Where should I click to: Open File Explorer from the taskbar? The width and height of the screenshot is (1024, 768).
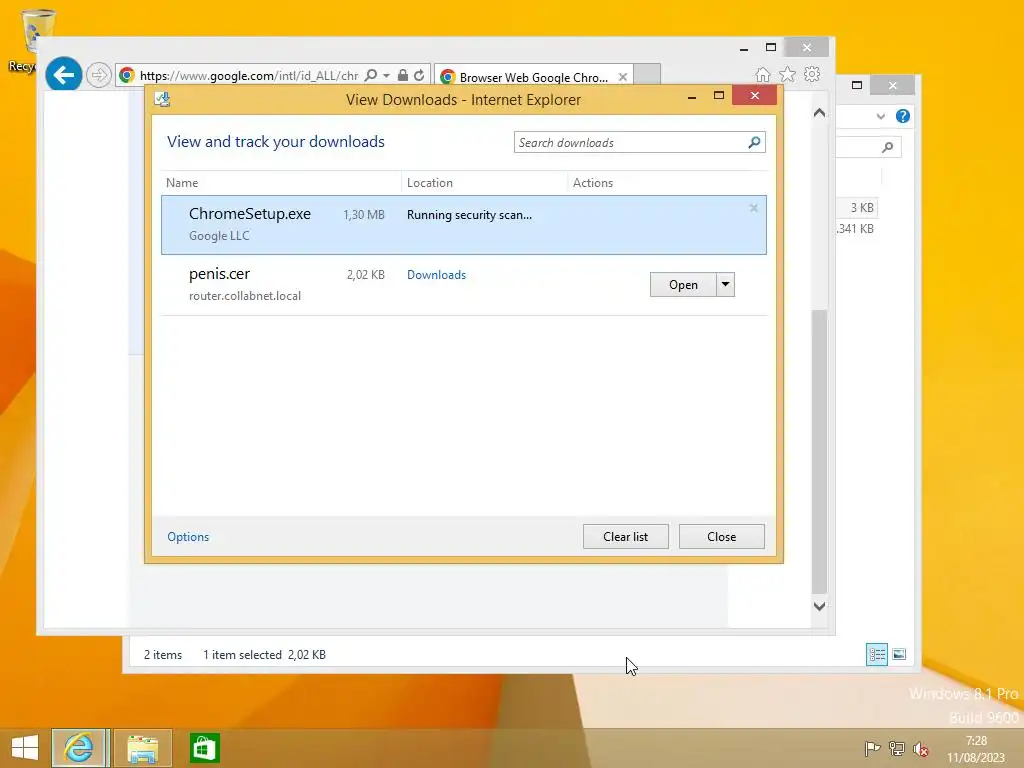(x=143, y=748)
